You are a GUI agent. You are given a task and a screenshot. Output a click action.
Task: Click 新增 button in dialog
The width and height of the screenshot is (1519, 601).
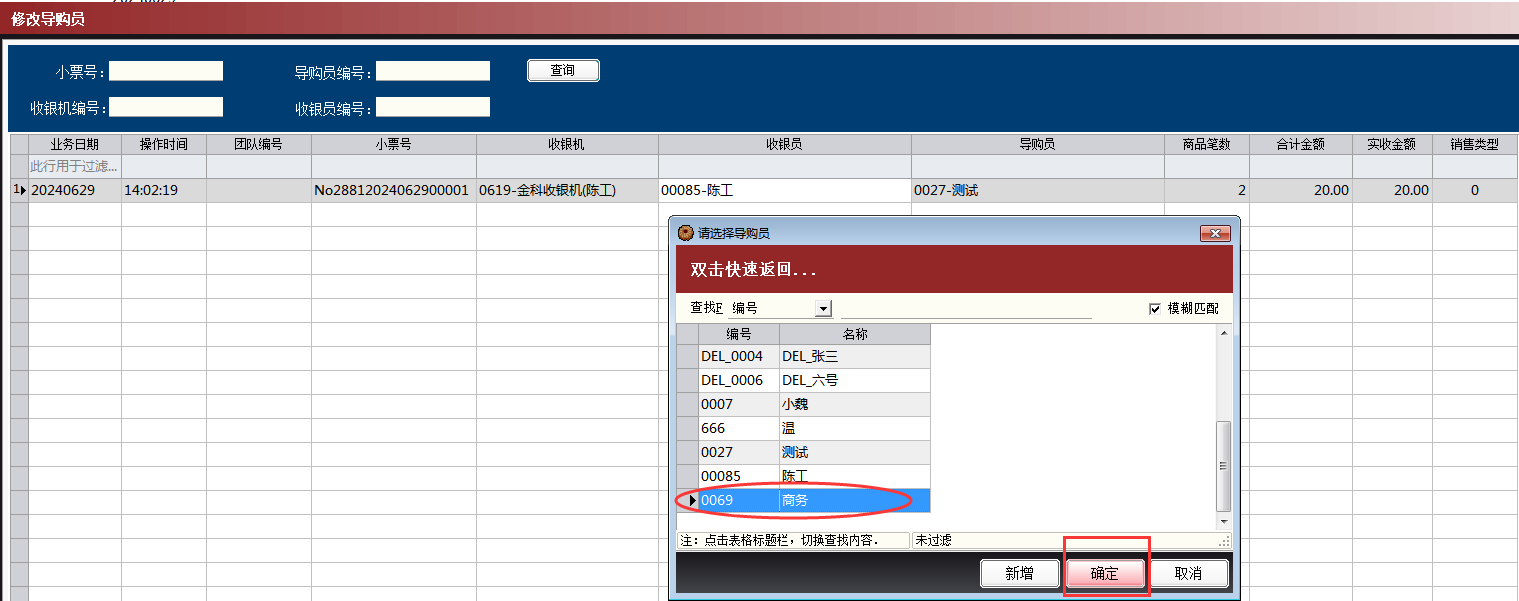[1019, 573]
